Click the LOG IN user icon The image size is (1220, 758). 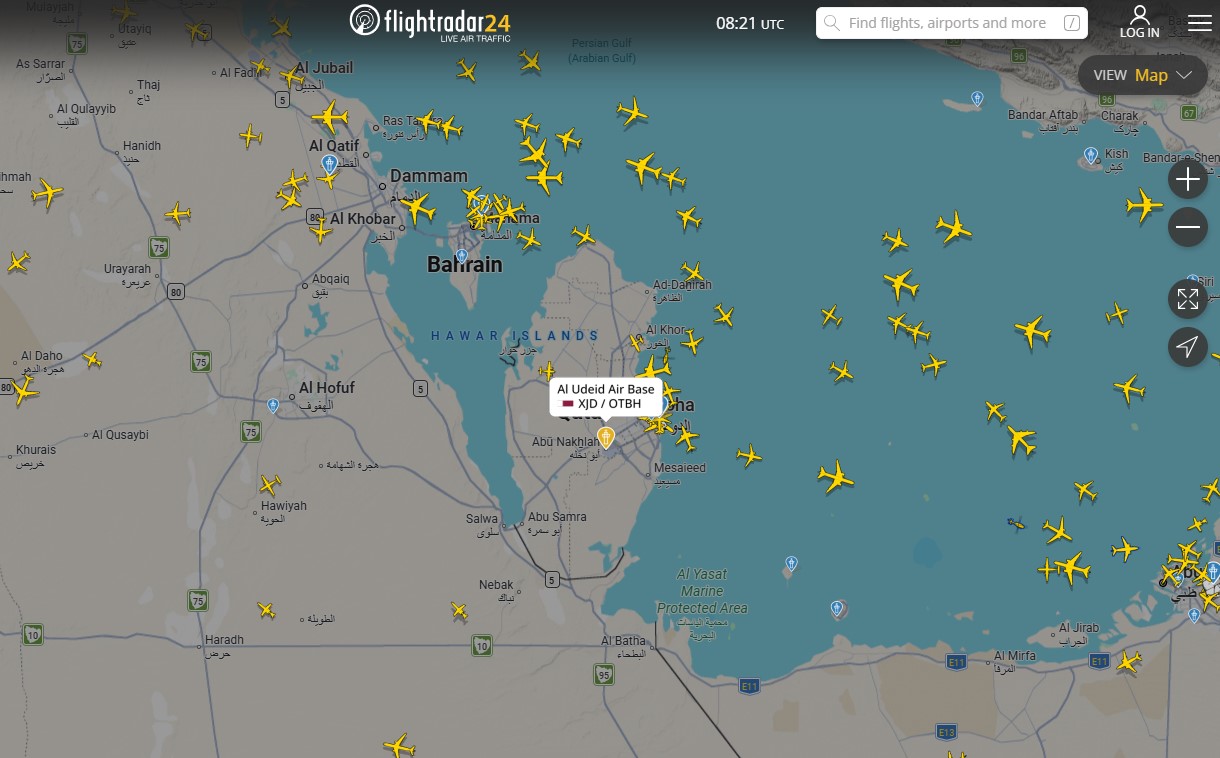[1139, 21]
